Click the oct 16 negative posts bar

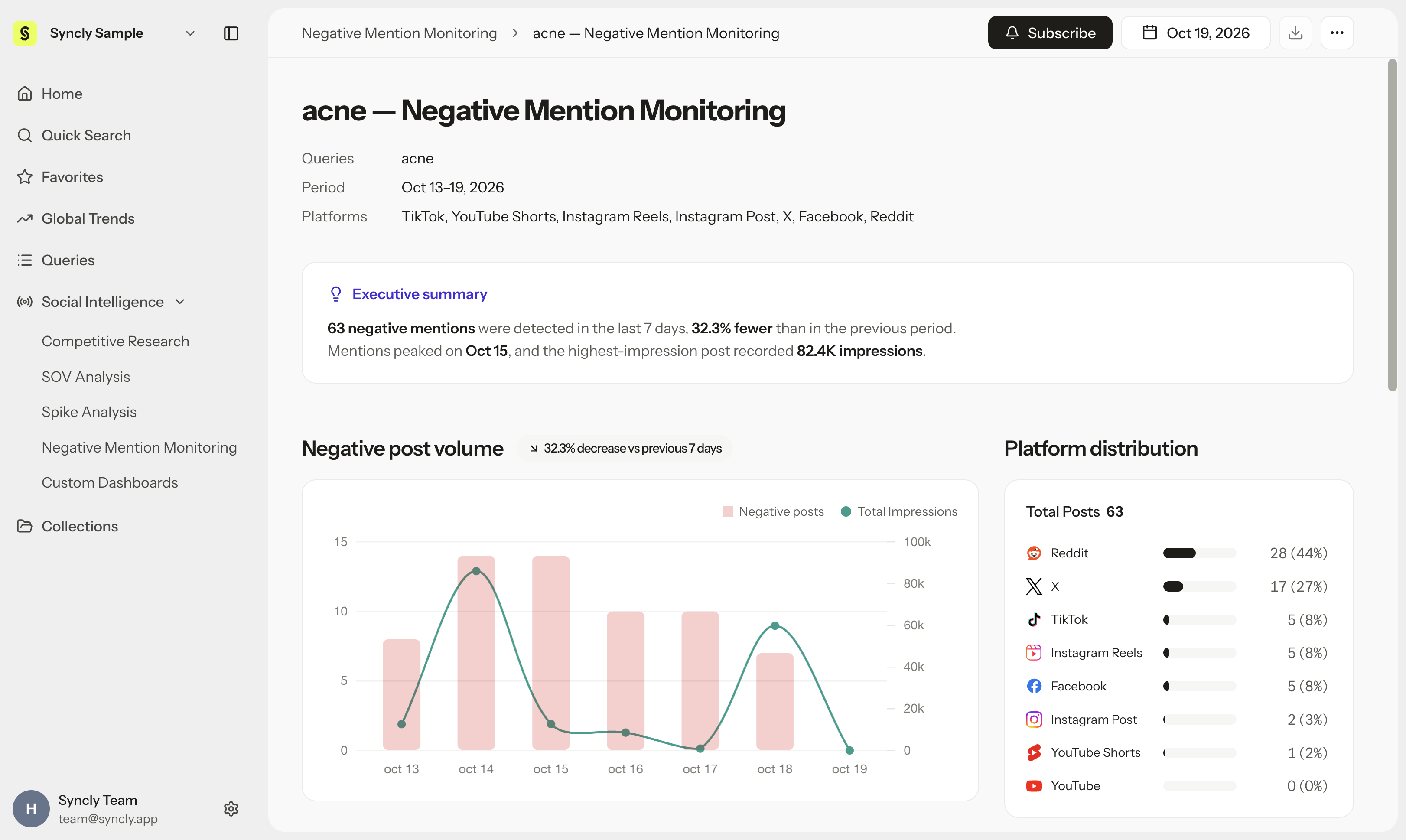(x=625, y=680)
